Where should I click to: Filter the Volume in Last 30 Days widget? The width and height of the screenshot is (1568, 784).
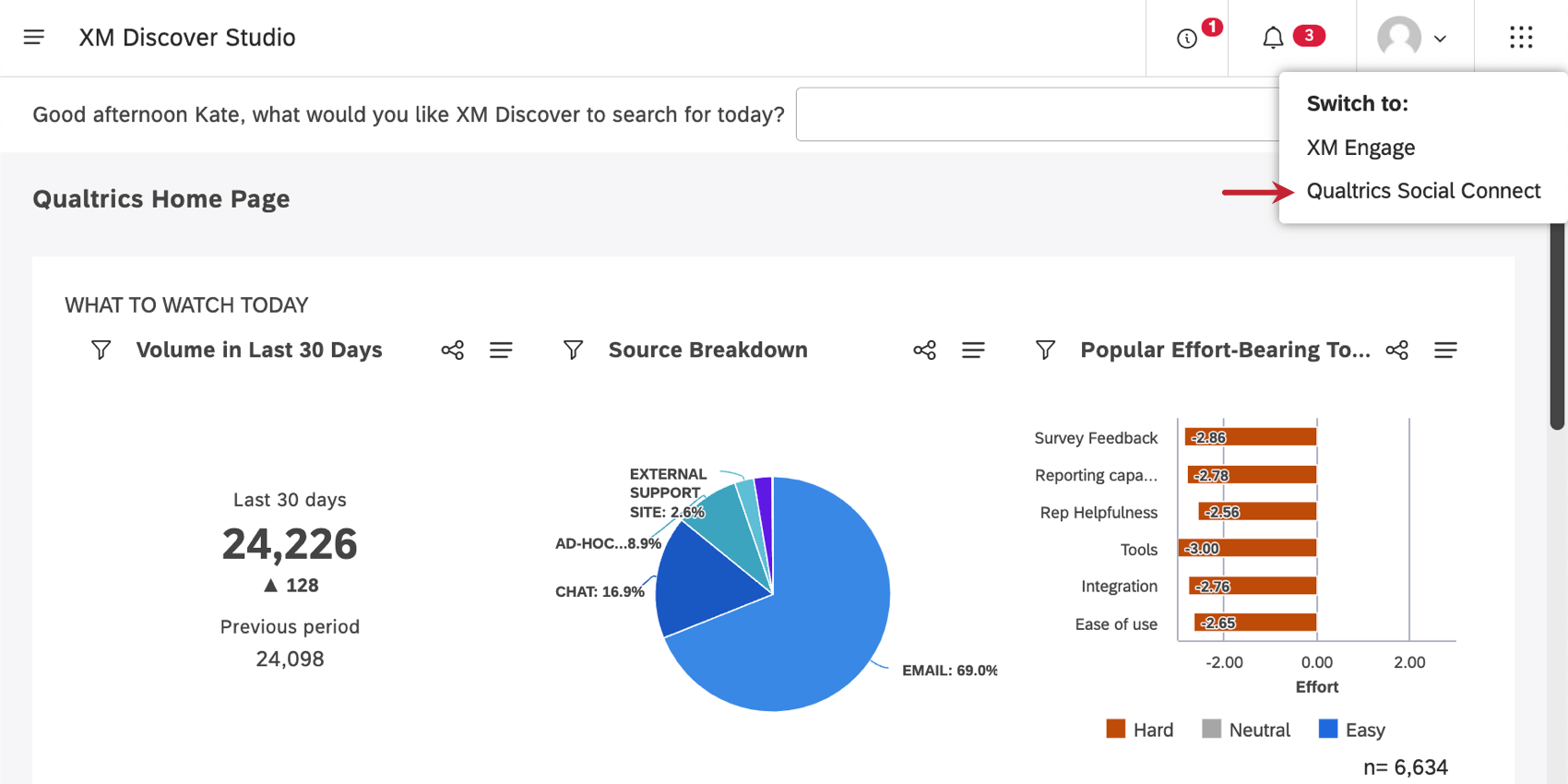coord(101,350)
